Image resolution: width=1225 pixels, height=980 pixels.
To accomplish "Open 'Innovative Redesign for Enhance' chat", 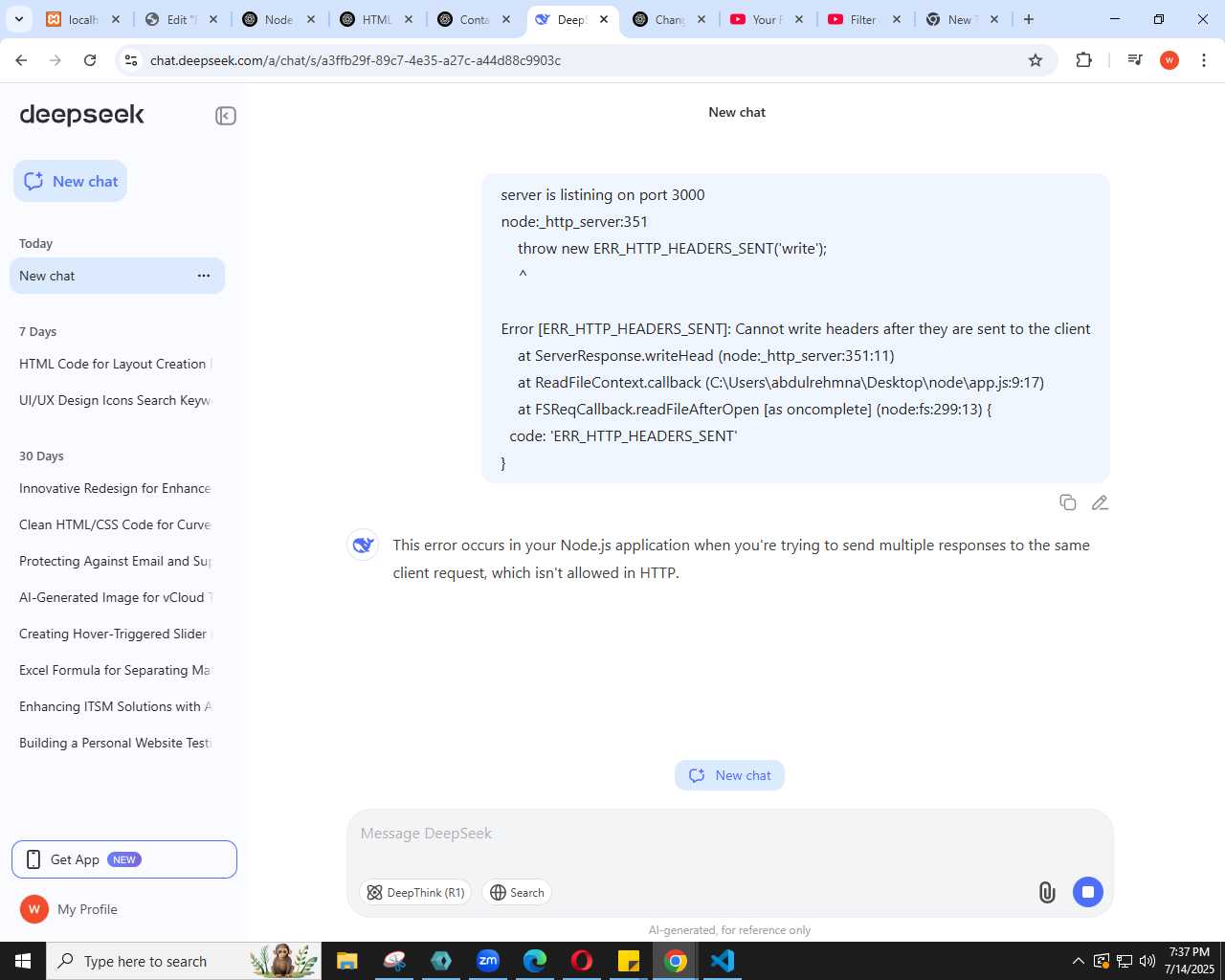I will click(116, 488).
